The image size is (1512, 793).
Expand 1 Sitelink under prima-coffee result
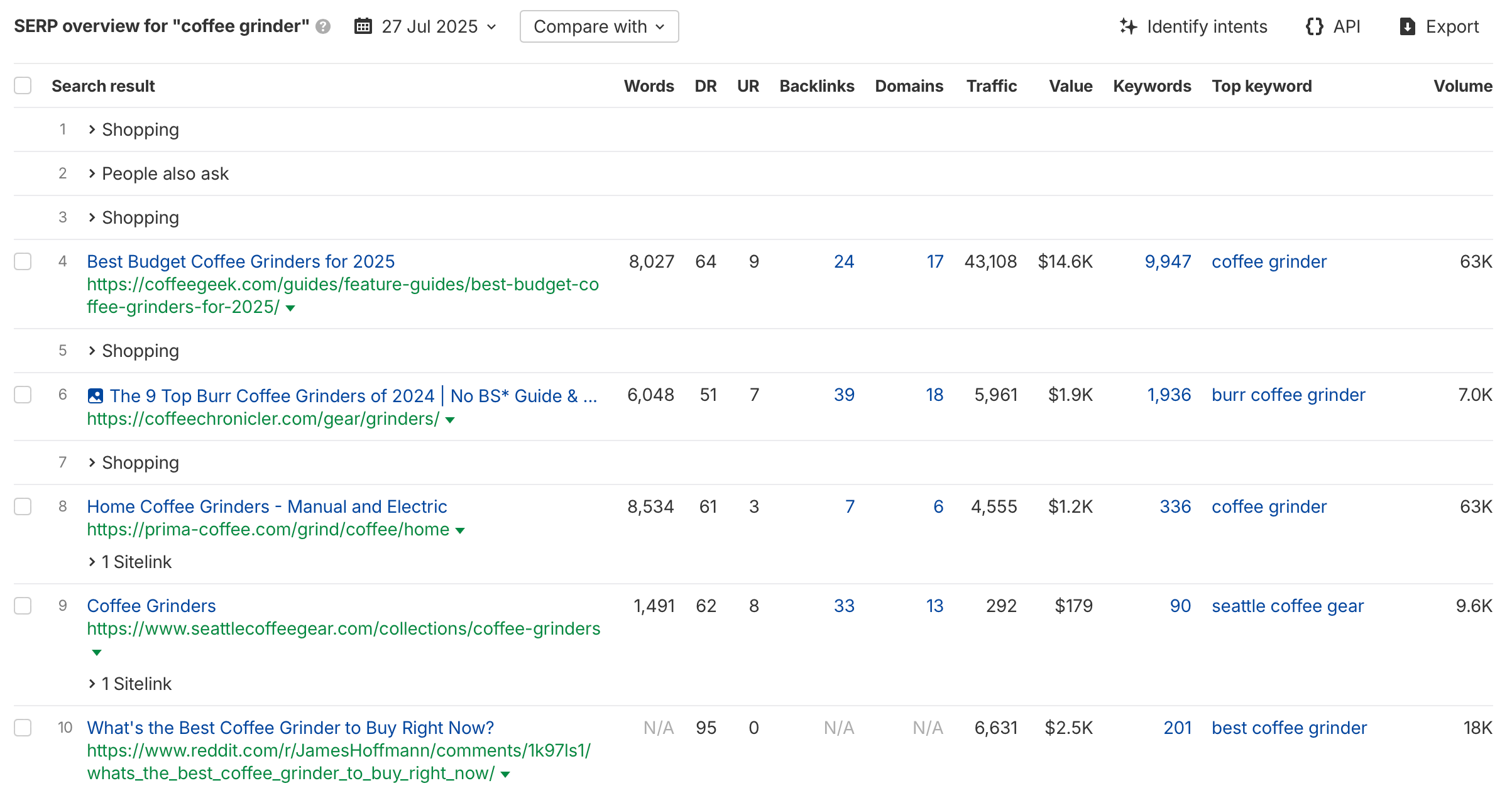129,562
